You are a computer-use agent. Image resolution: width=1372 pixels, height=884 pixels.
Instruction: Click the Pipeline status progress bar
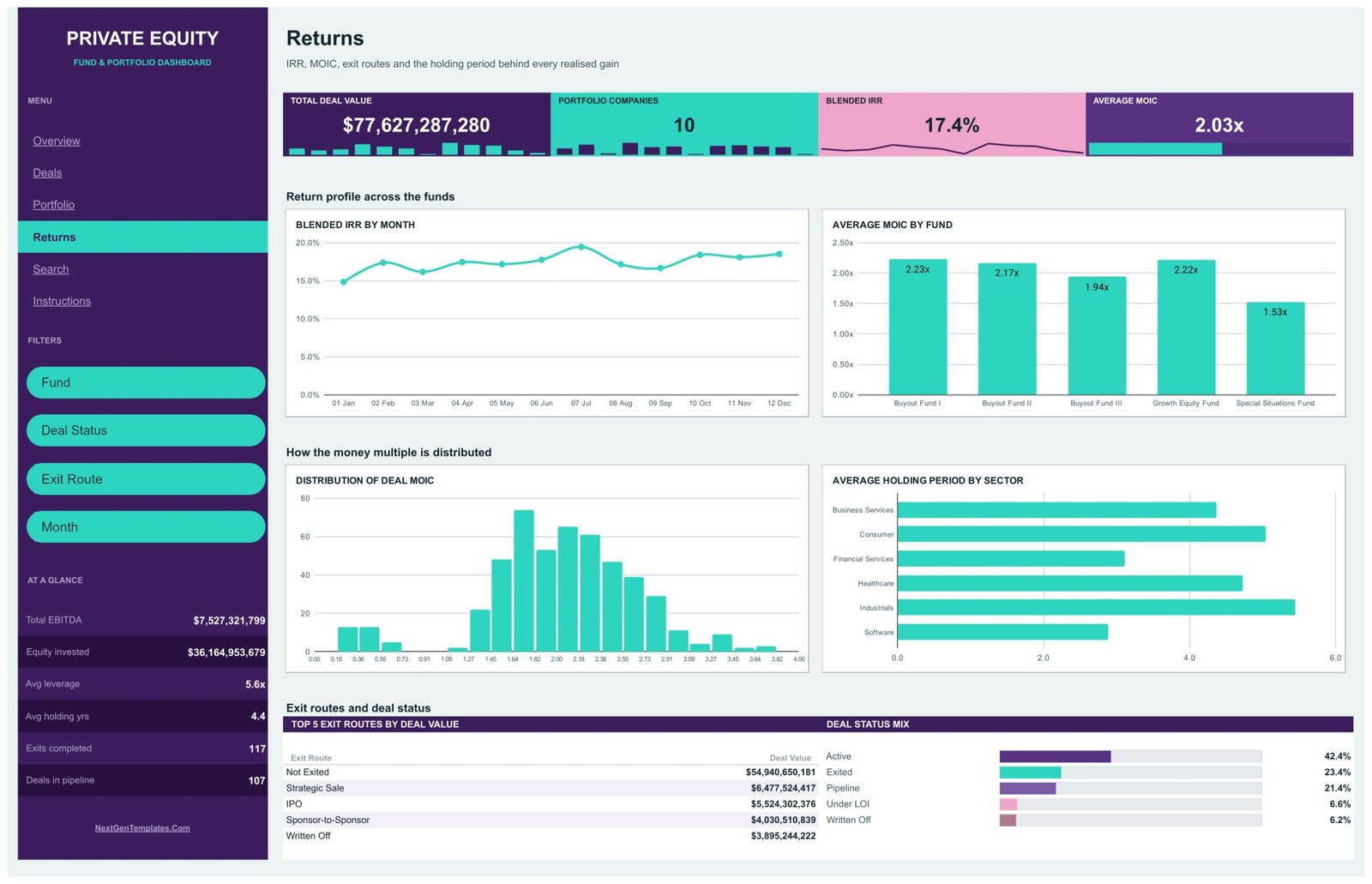tap(1130, 788)
